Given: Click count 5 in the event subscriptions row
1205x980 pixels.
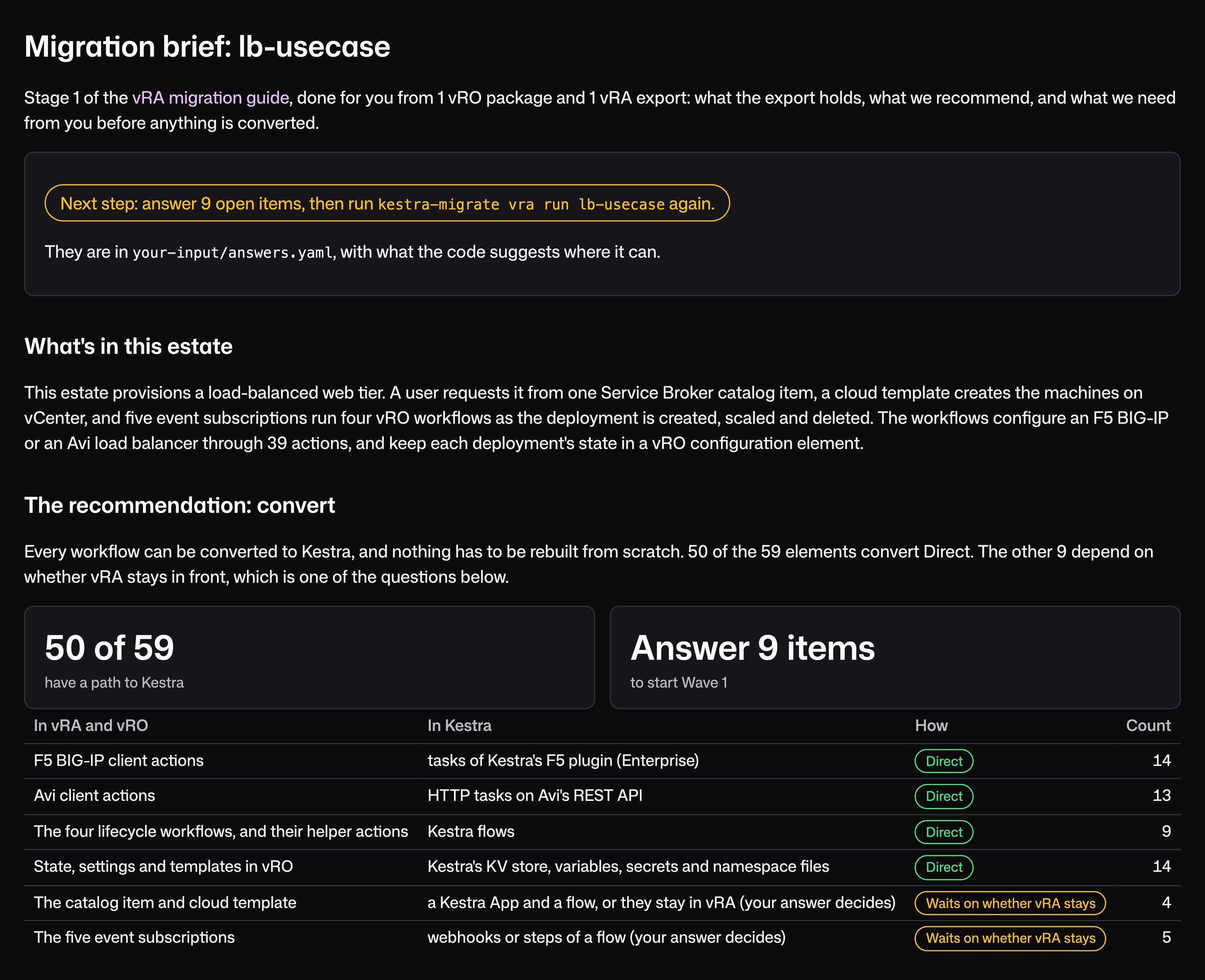Looking at the screenshot, I should pyautogui.click(x=1166, y=937).
